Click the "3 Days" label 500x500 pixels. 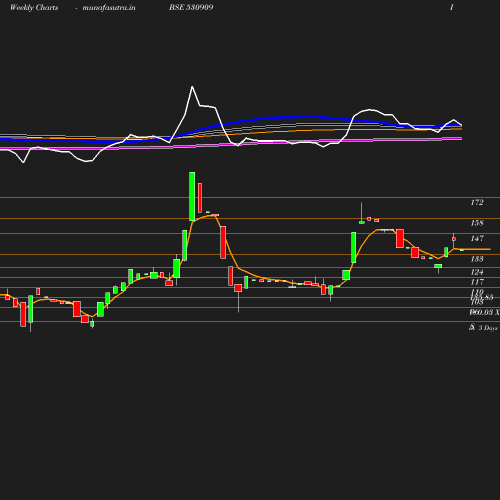488,328
